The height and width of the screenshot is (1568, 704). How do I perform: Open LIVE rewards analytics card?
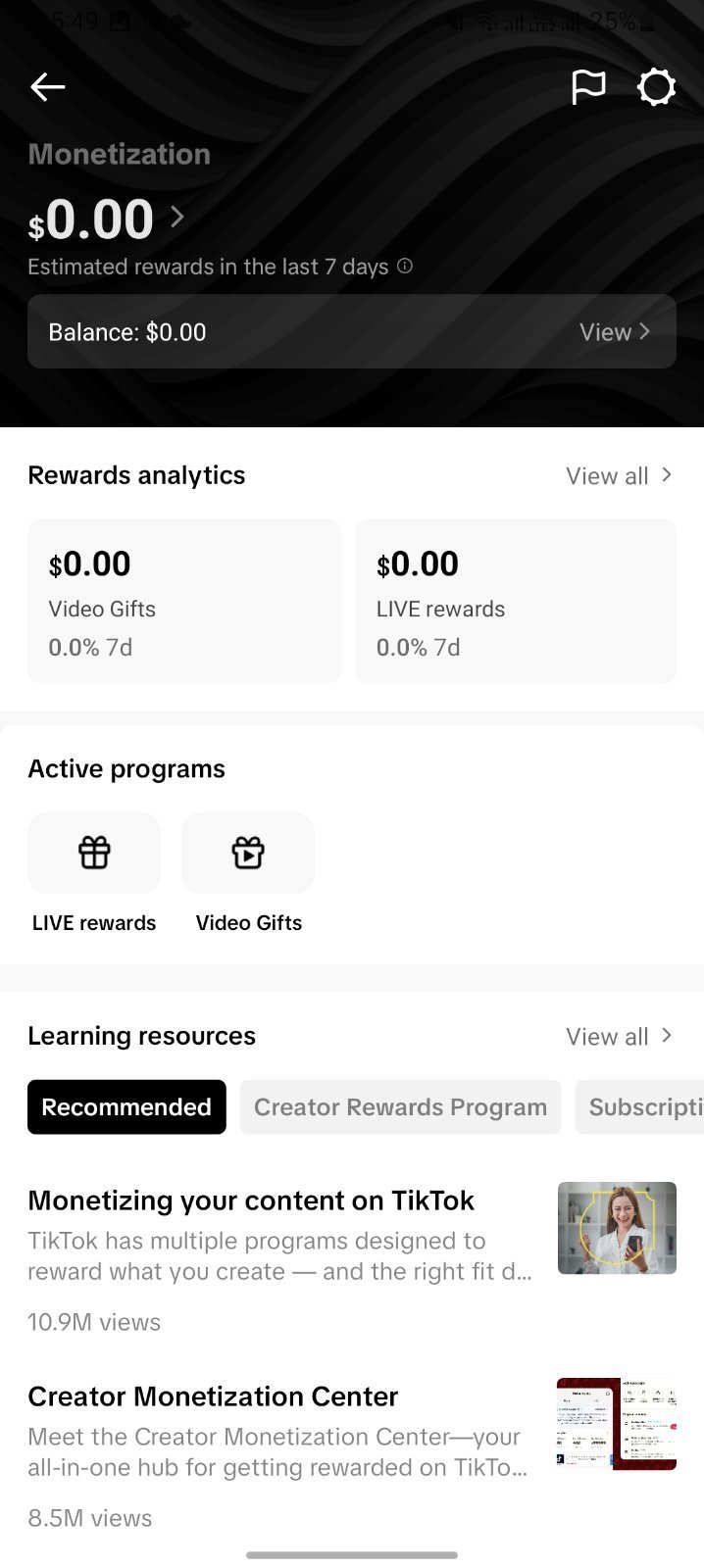pos(516,601)
